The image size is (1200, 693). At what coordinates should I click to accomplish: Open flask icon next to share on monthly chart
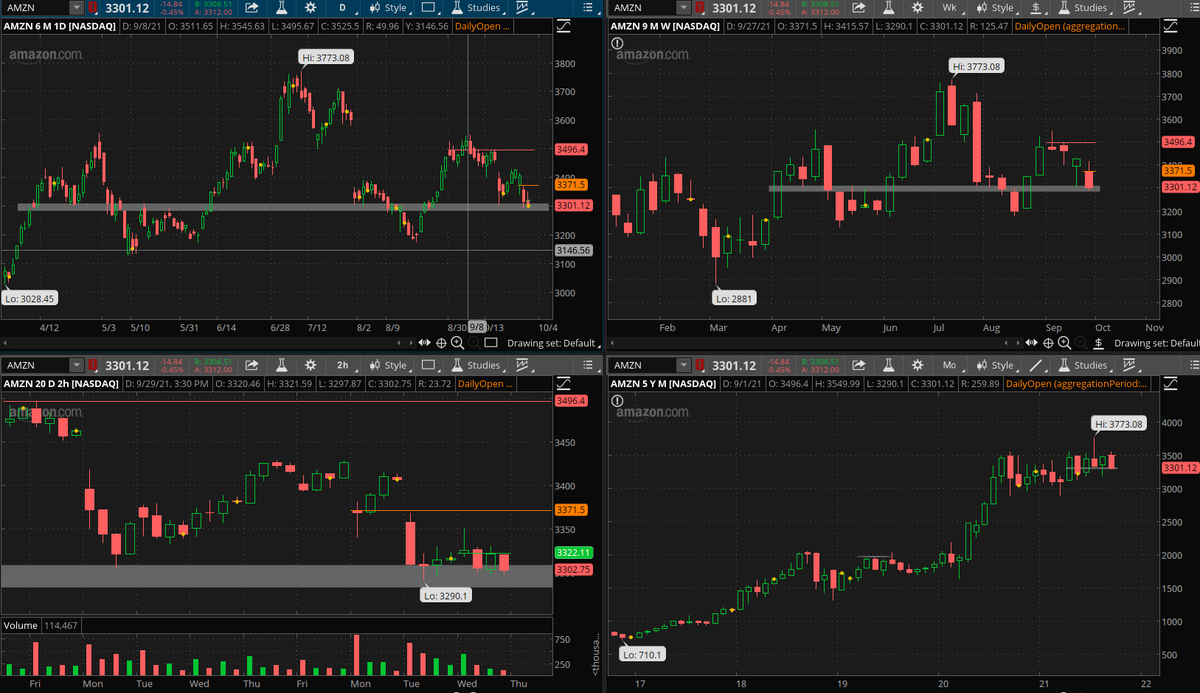coord(888,365)
